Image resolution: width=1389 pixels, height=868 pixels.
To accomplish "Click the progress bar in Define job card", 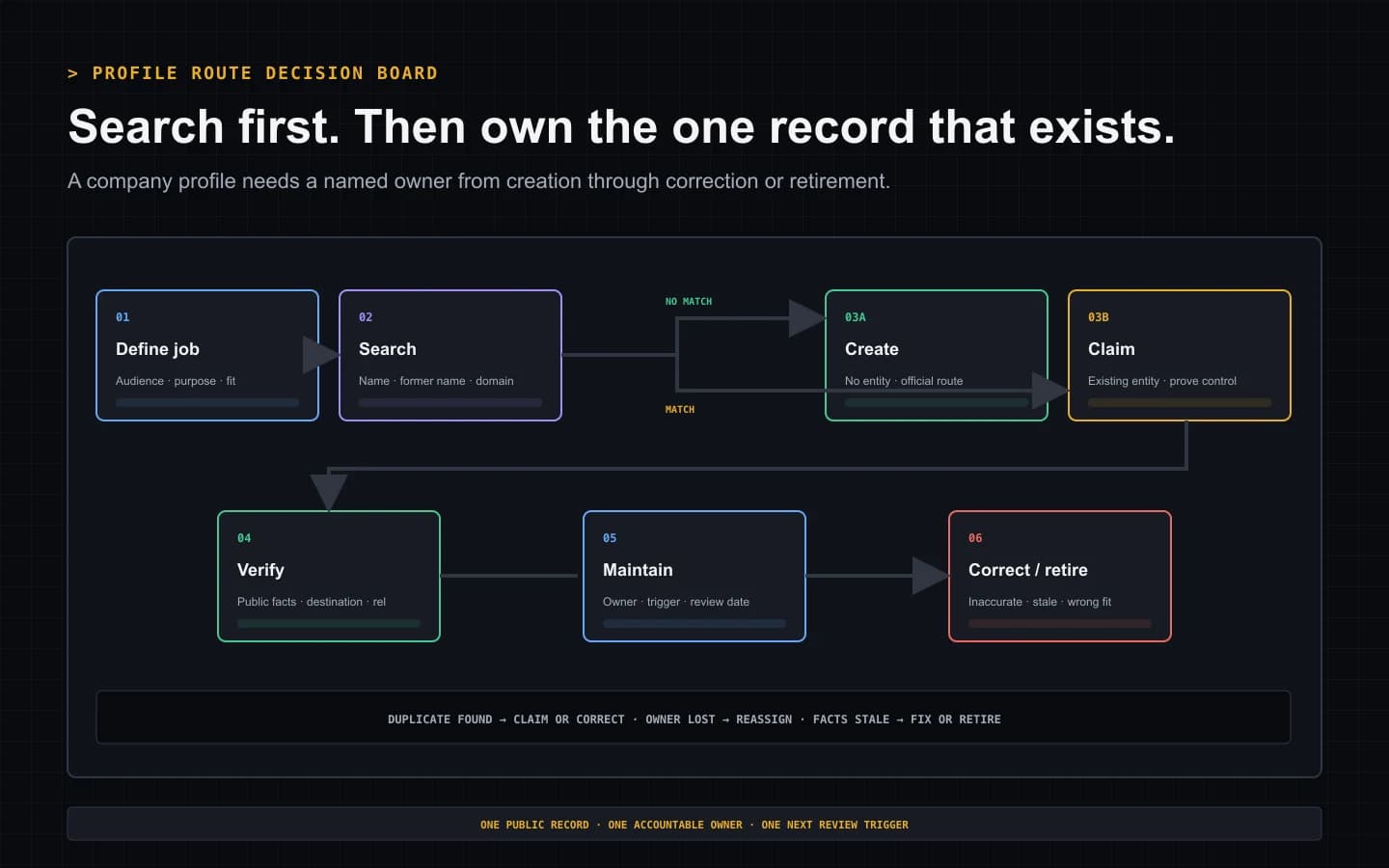I will tap(207, 402).
